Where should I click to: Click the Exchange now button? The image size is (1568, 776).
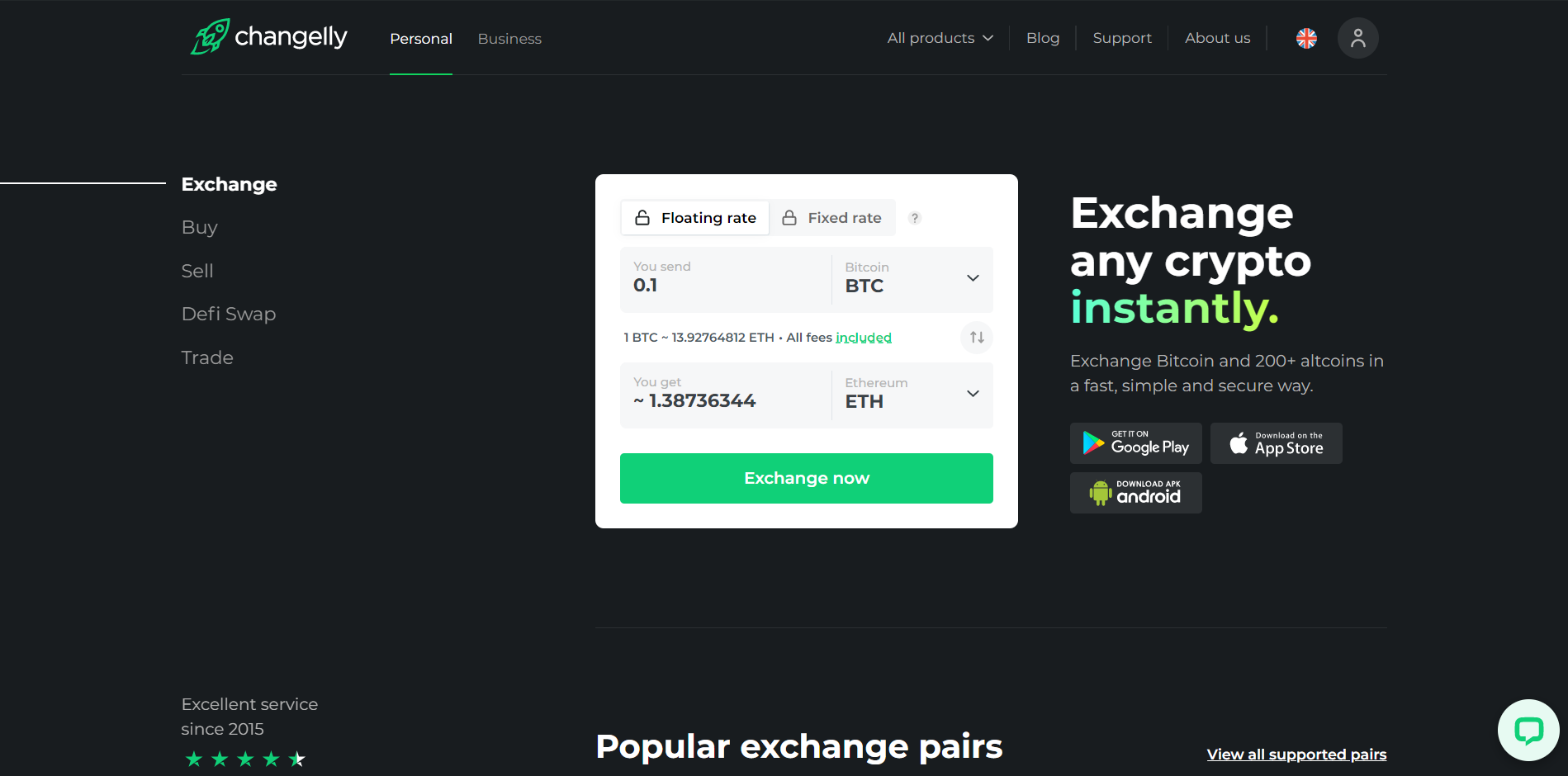pyautogui.click(x=807, y=478)
